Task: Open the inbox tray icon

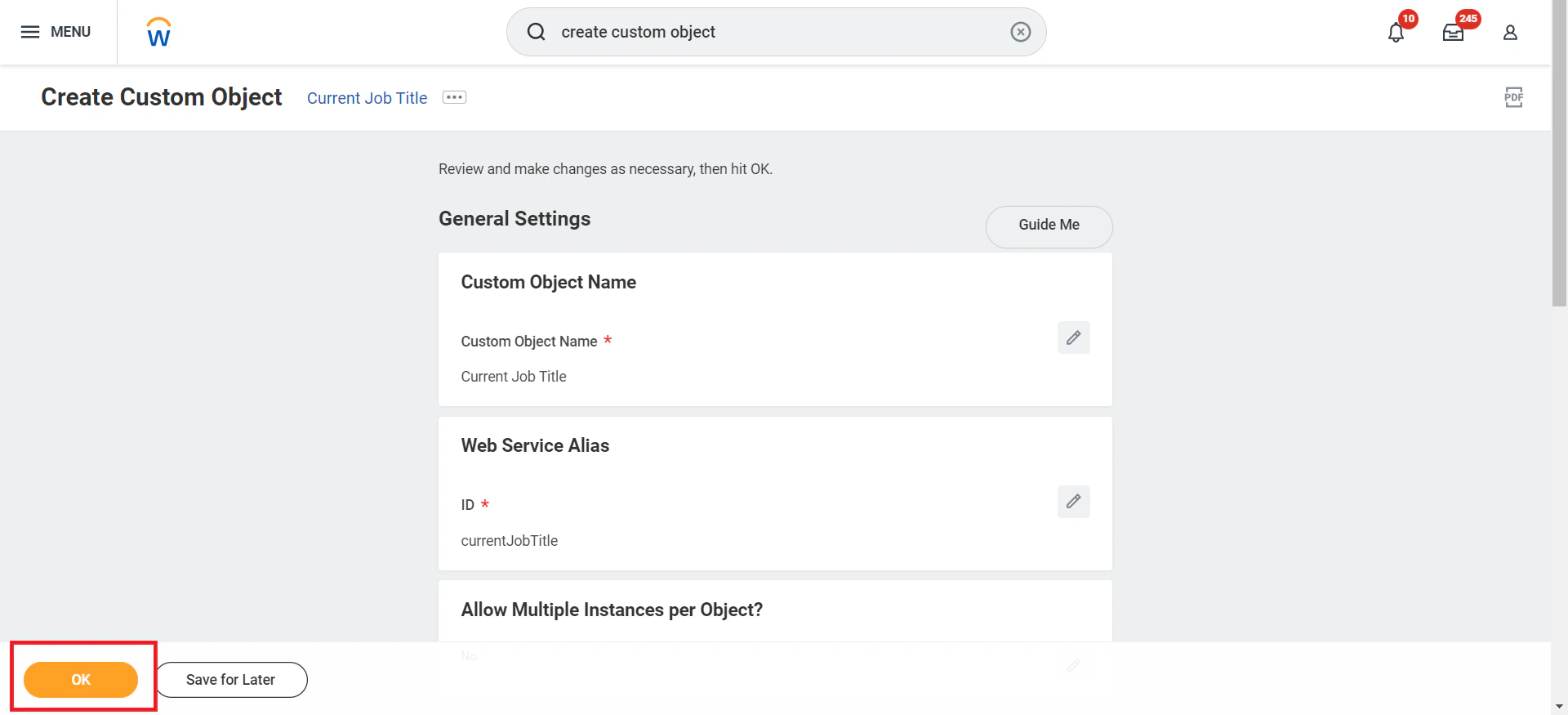Action: (1453, 33)
